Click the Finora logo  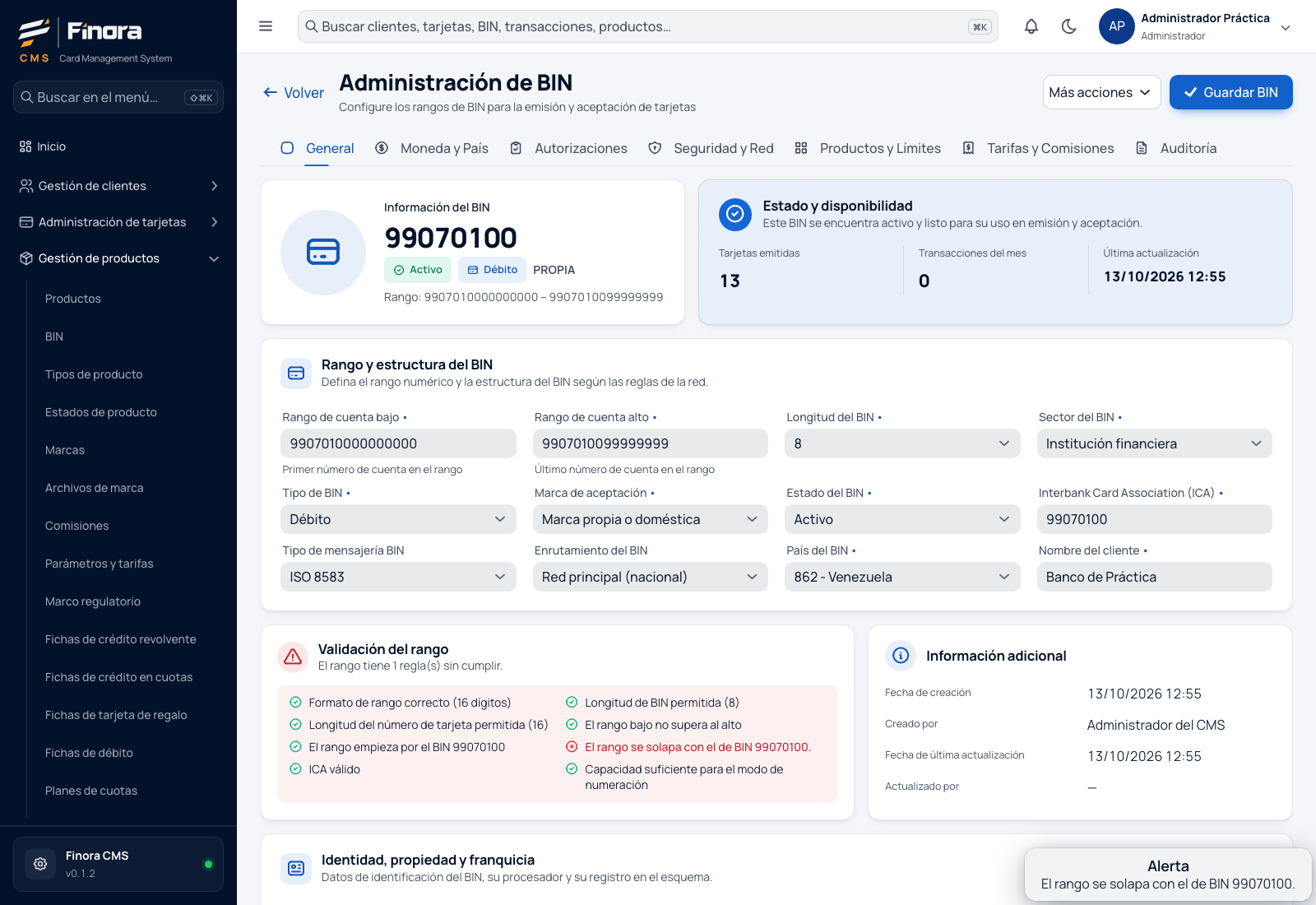[81, 33]
